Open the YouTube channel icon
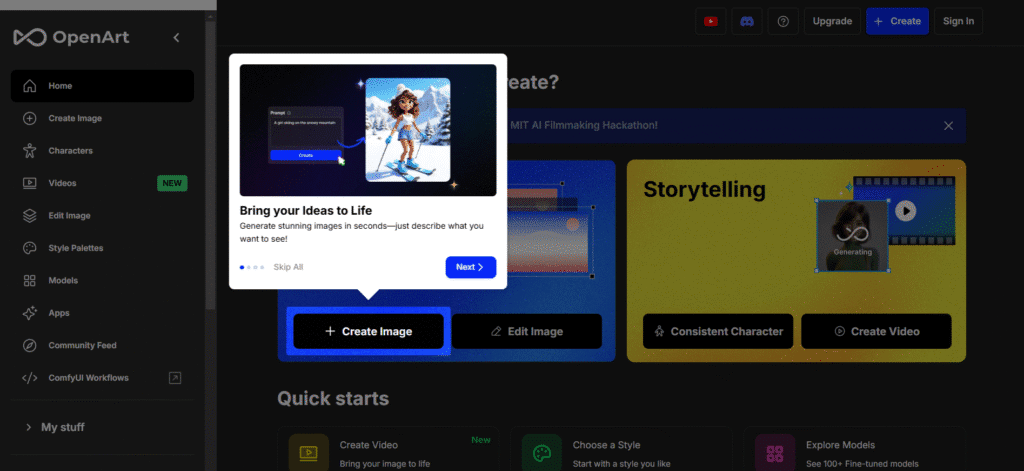 pos(711,21)
